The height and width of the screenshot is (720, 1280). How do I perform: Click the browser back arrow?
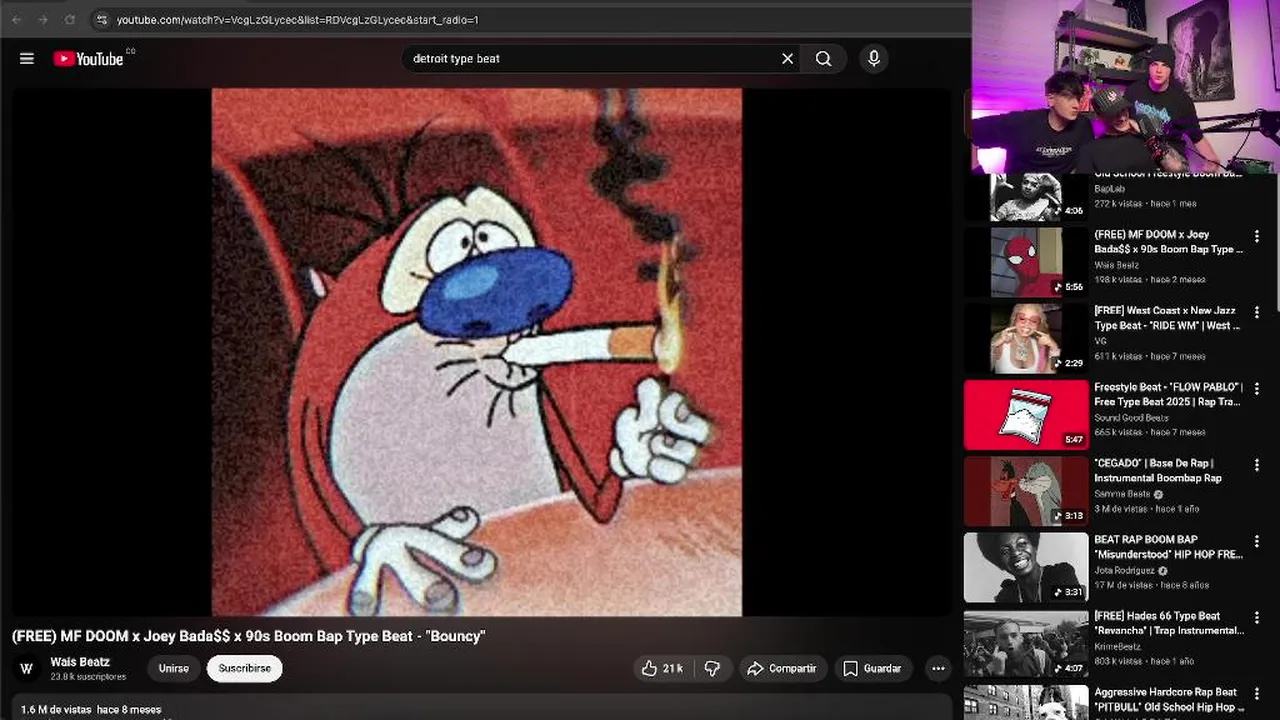click(16, 20)
